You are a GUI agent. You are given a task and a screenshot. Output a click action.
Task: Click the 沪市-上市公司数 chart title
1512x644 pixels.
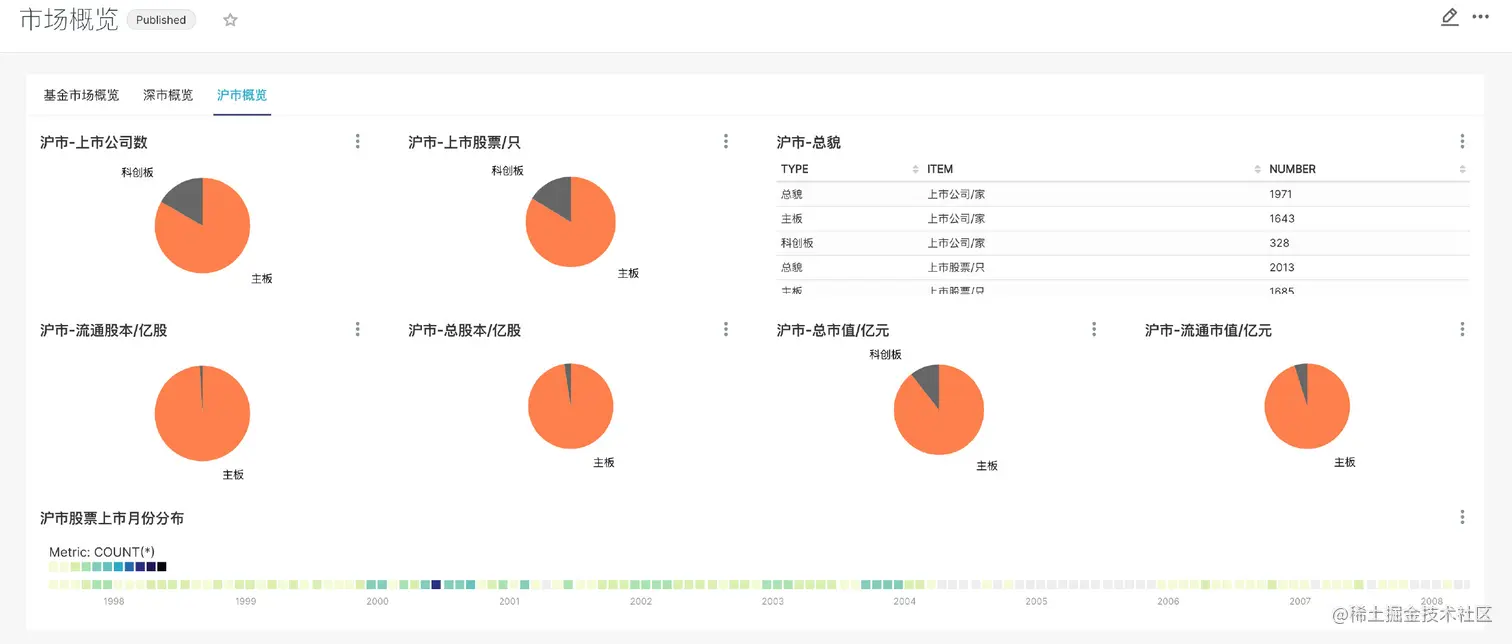(94, 142)
